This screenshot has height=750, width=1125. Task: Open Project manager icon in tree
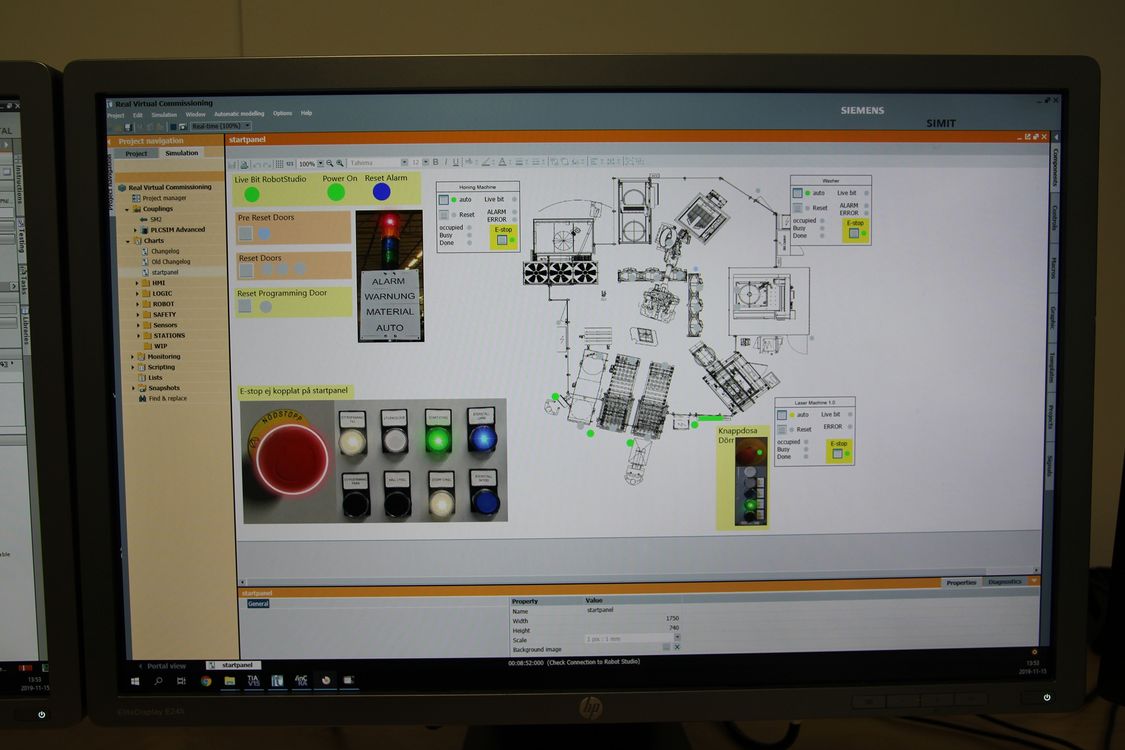click(x=136, y=198)
